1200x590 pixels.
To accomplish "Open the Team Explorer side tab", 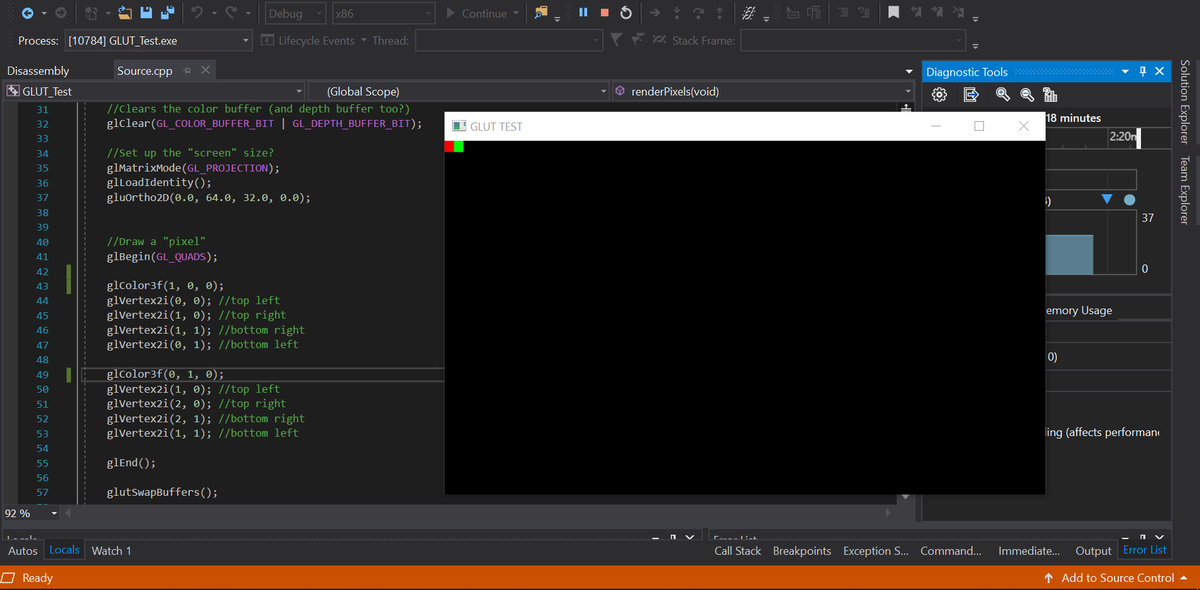I will click(x=1185, y=189).
